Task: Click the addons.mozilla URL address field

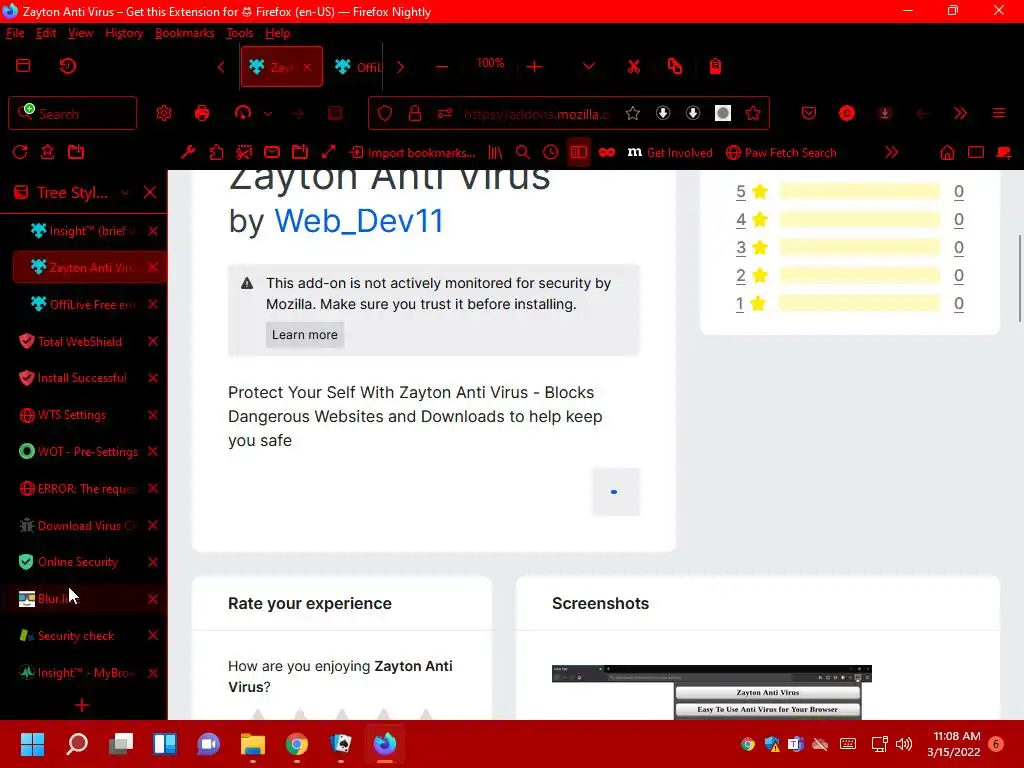Action: [536, 114]
